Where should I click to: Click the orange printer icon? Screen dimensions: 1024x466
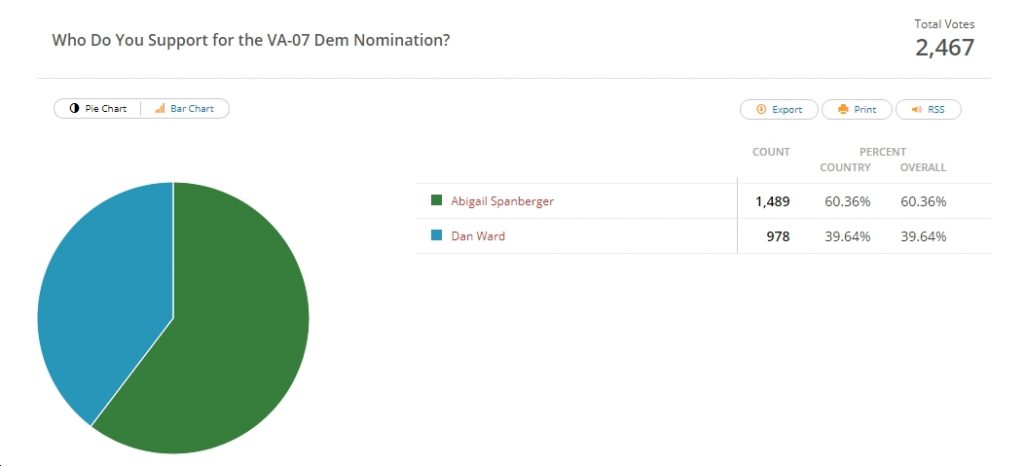click(843, 110)
